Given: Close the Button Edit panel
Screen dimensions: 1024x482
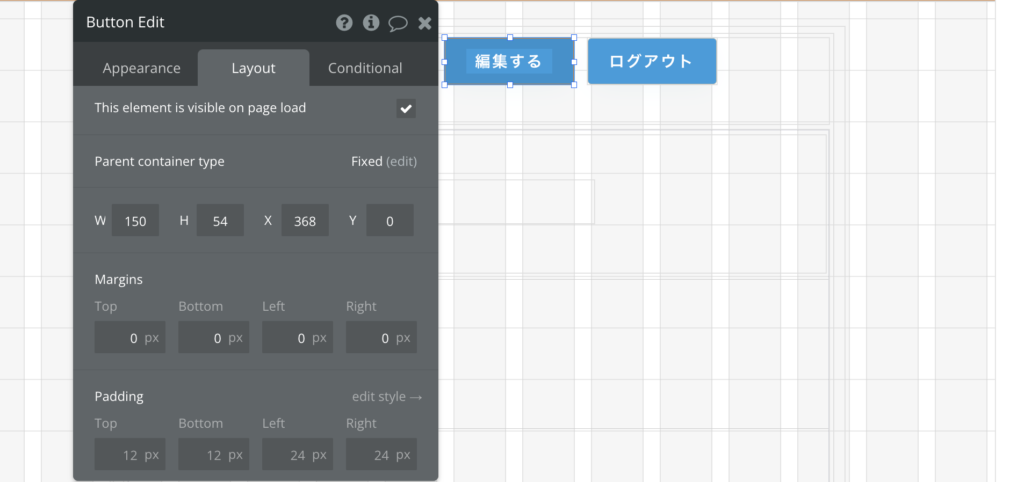Looking at the screenshot, I should click(x=424, y=23).
